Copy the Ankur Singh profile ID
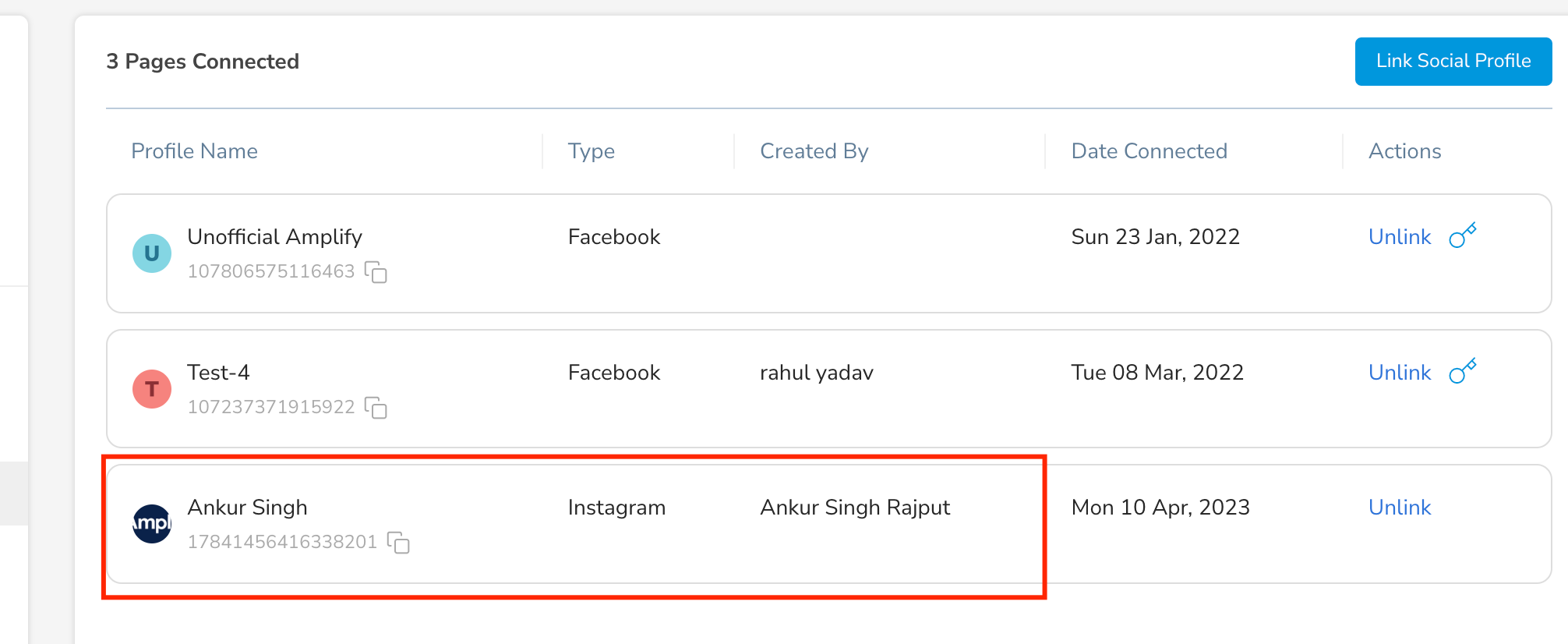 (x=399, y=543)
